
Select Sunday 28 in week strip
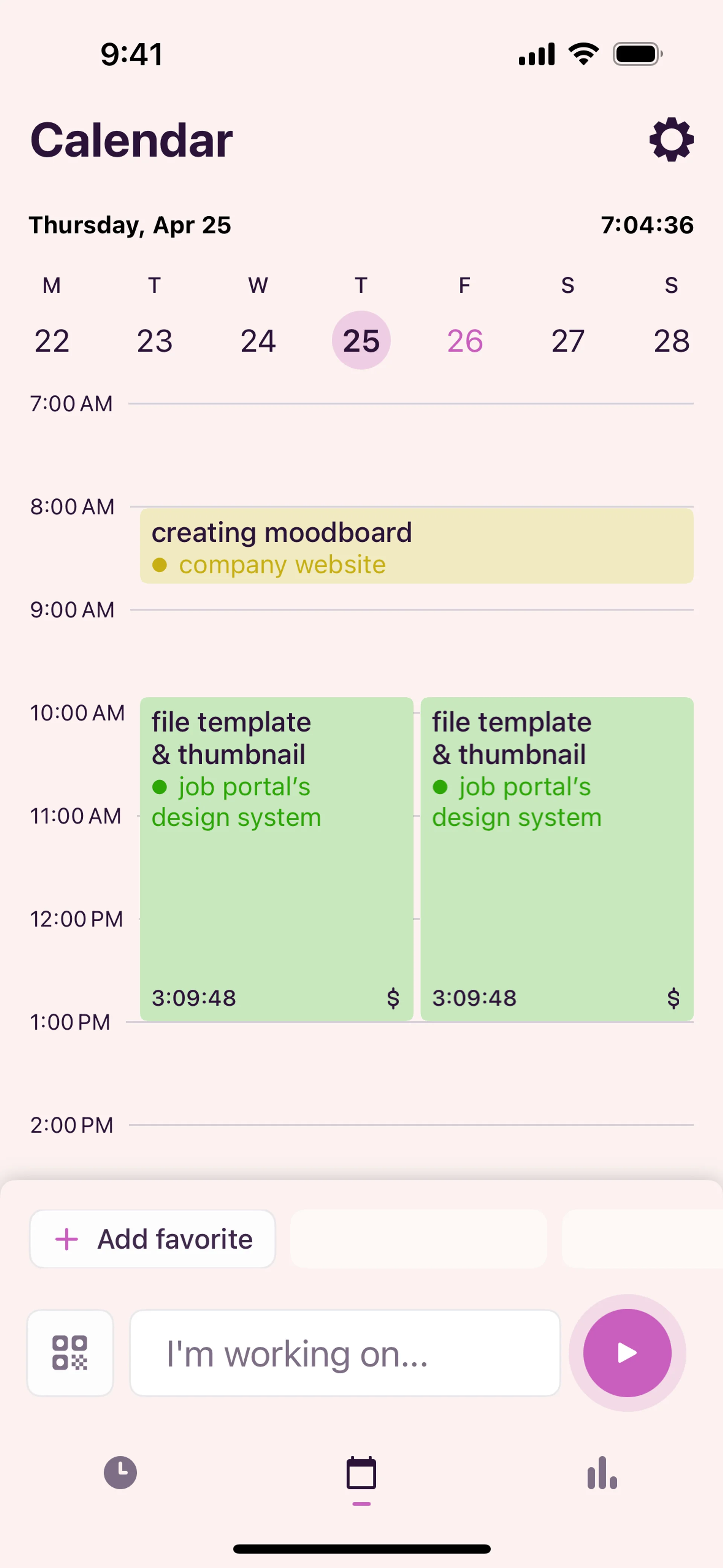[x=671, y=340]
